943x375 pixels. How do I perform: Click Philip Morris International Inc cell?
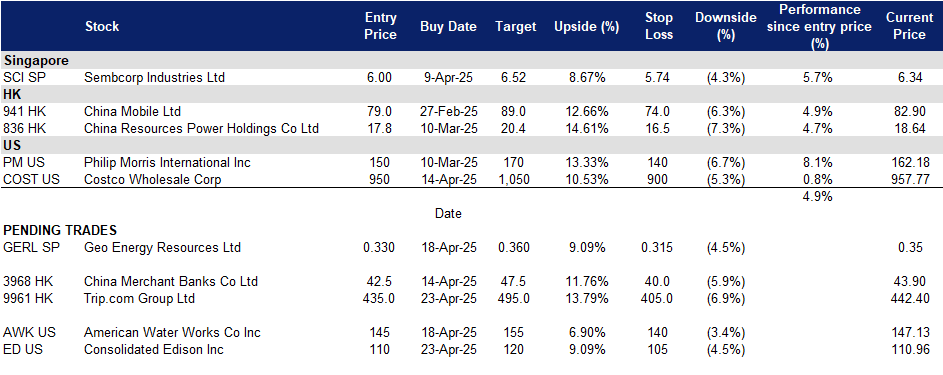click(x=167, y=163)
